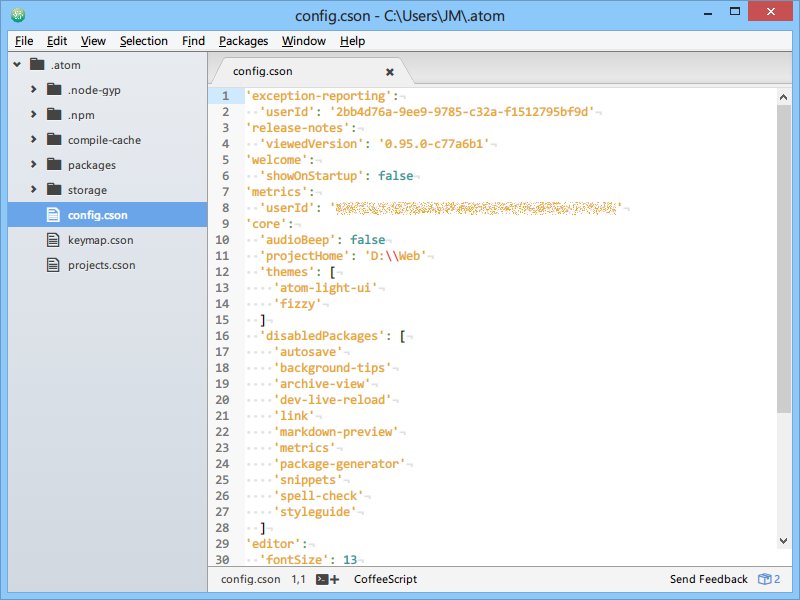Open the Find menu
The width and height of the screenshot is (800, 600).
[193, 41]
